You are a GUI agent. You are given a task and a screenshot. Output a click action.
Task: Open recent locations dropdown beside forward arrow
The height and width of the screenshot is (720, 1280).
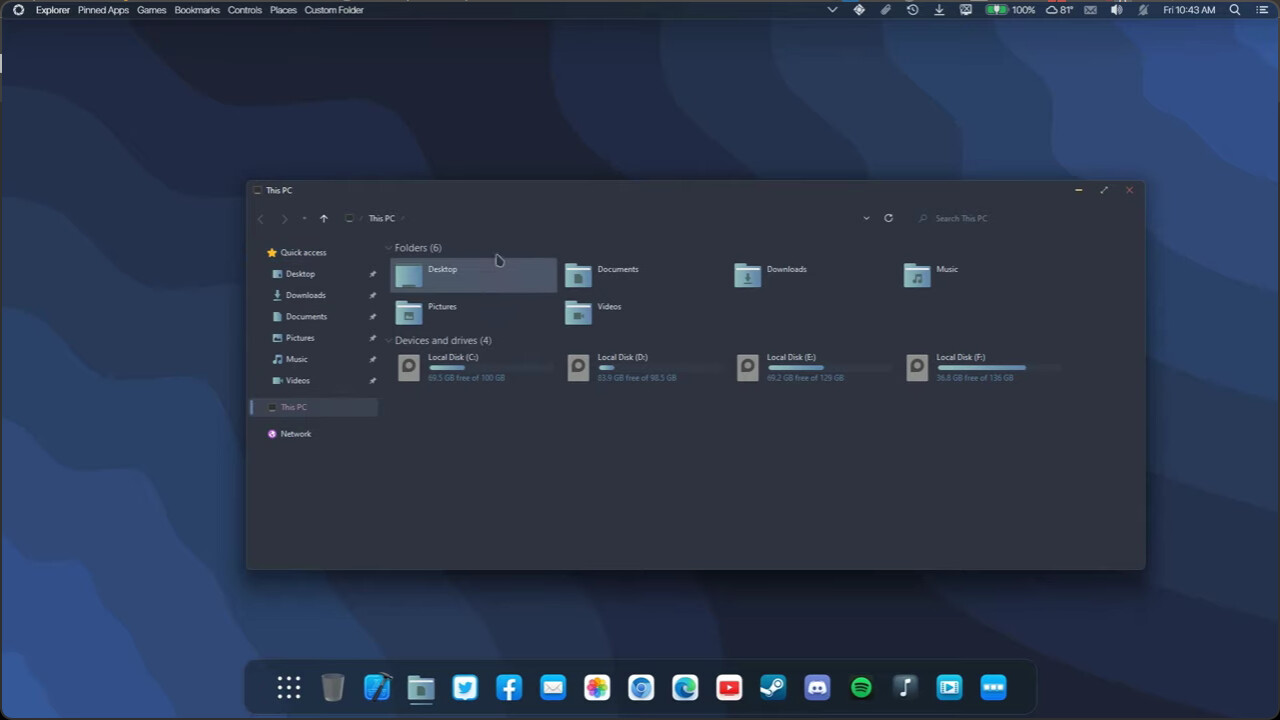point(304,218)
